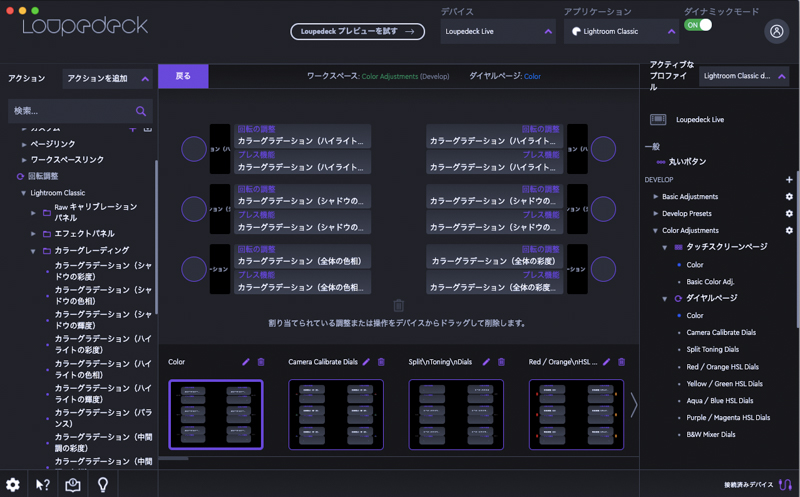Click the connected devices icon
Image resolution: width=800 pixels, height=497 pixels.
(x=785, y=484)
